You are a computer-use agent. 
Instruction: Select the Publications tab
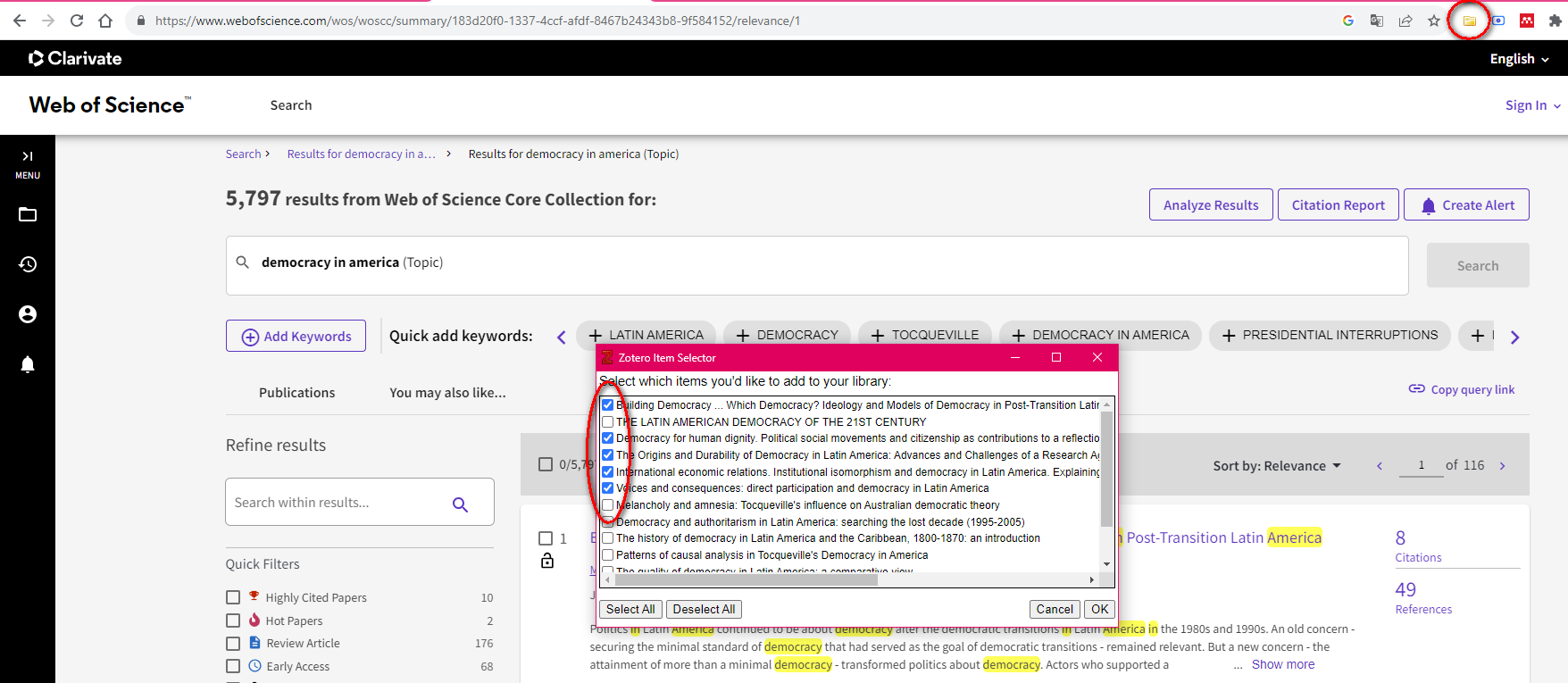point(296,393)
